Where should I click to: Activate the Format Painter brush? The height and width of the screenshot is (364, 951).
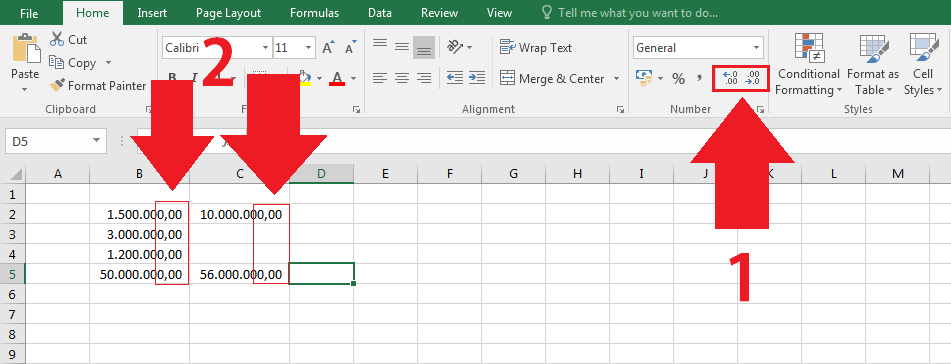(x=98, y=86)
